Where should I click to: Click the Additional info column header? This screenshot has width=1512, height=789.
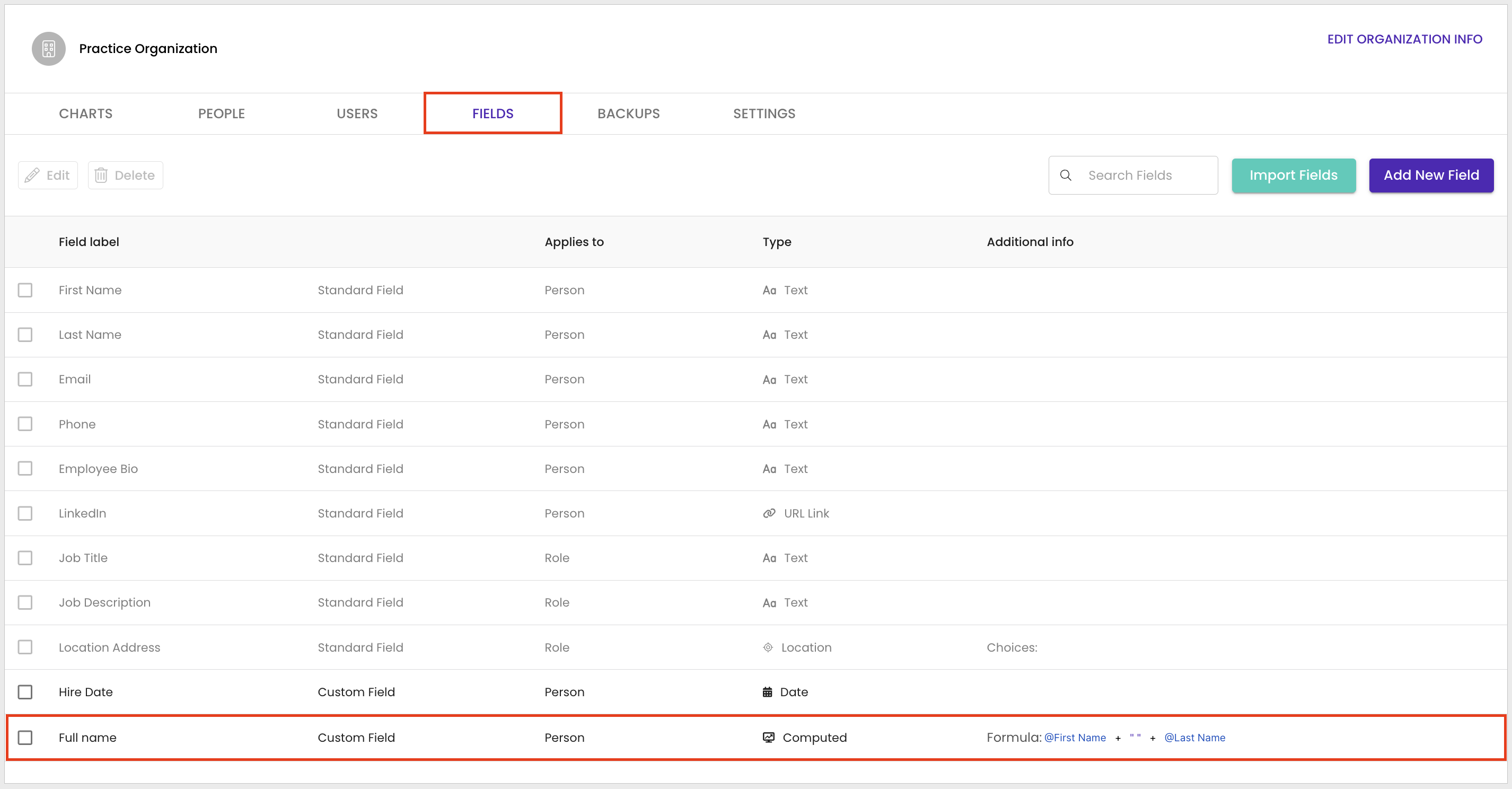pyautogui.click(x=1030, y=242)
